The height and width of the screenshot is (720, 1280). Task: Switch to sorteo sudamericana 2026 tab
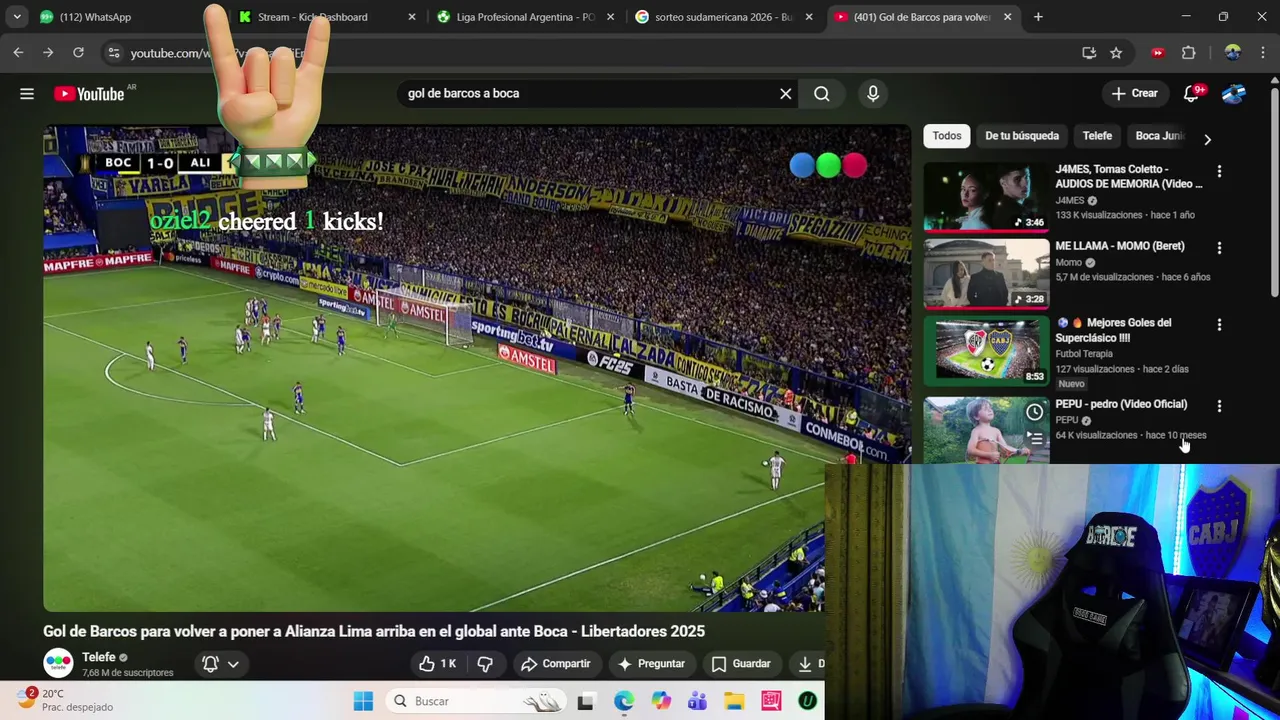tap(724, 17)
